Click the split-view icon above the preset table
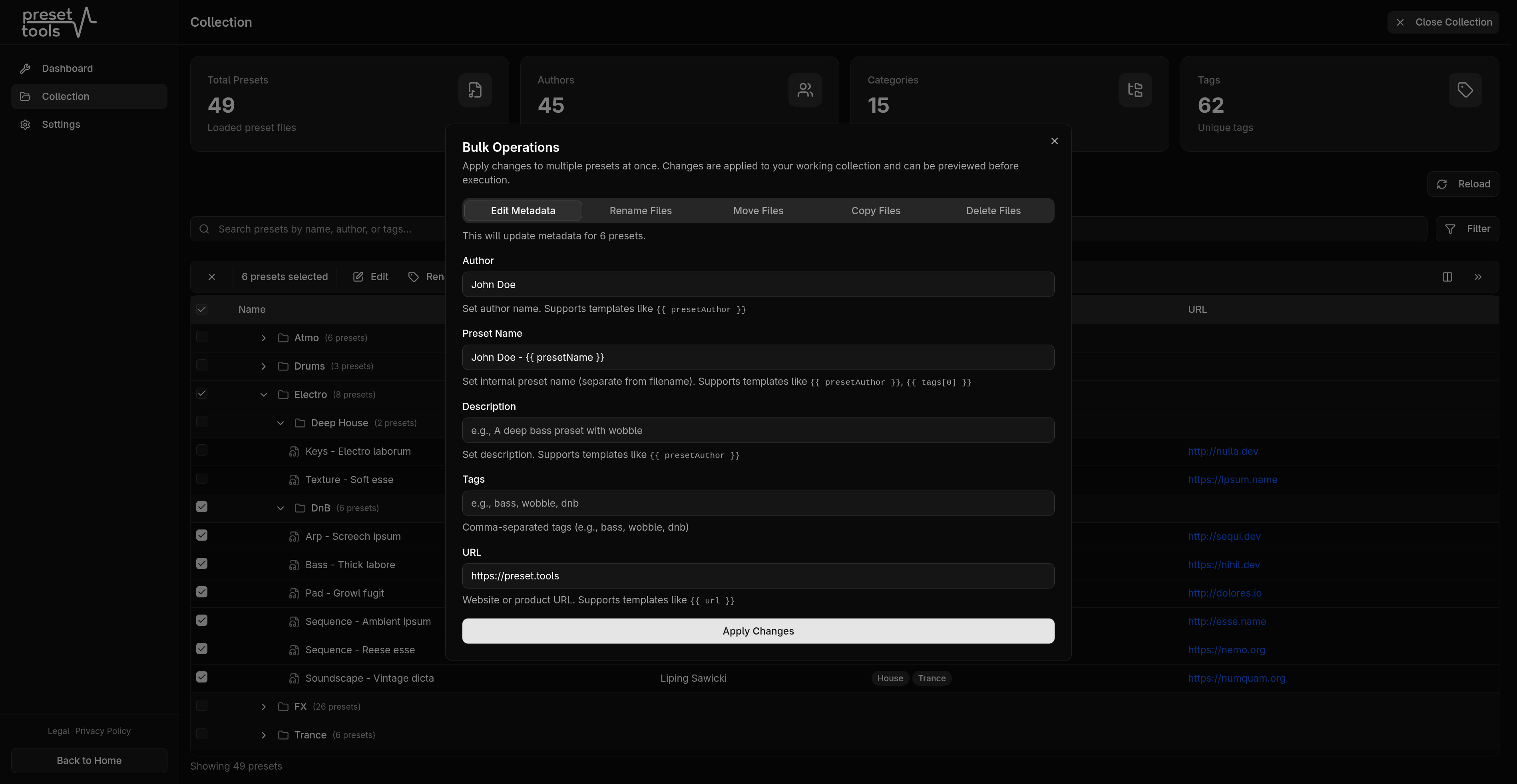Viewport: 1517px width, 784px height. pyautogui.click(x=1447, y=276)
